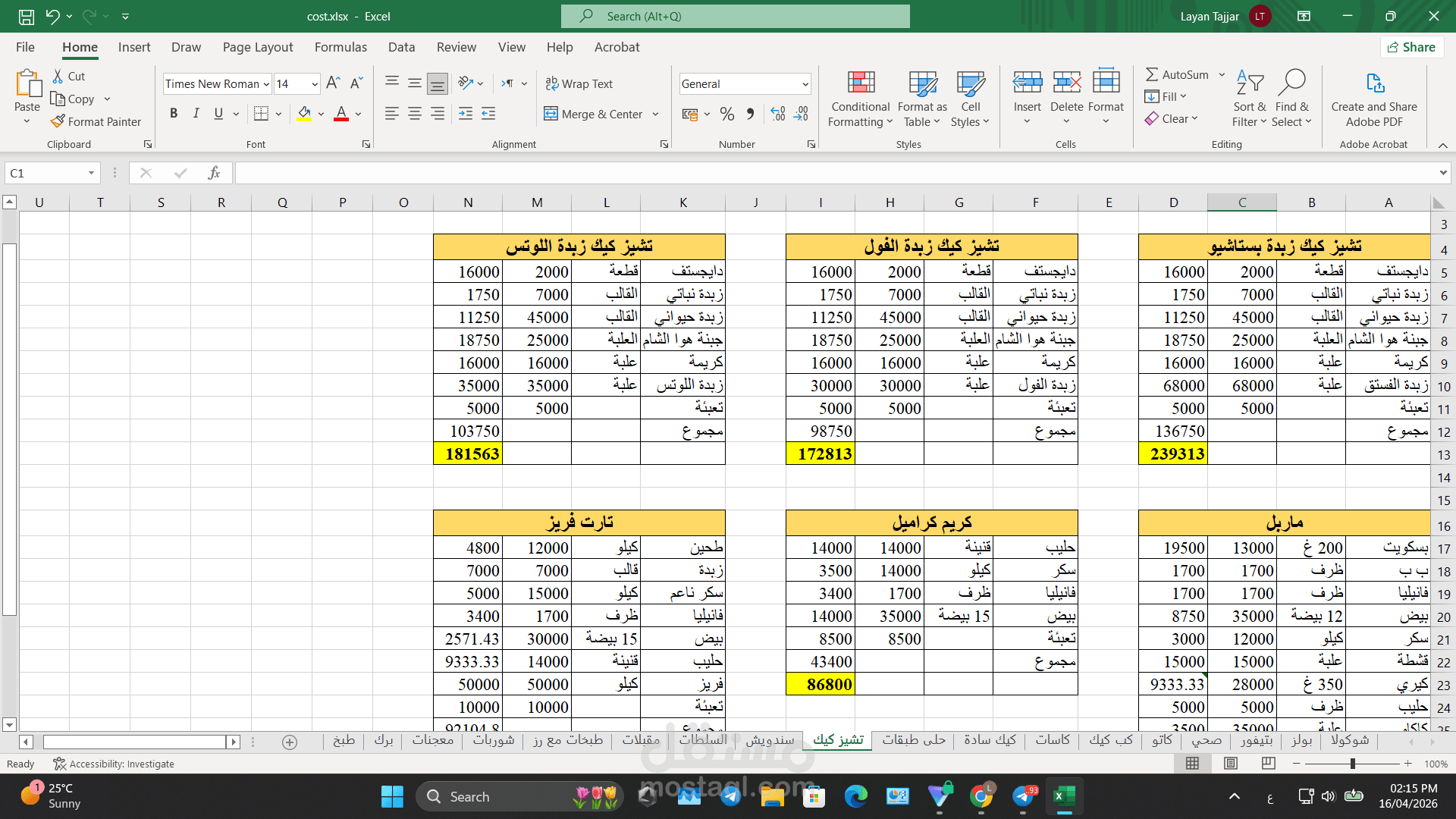Apply red font color
This screenshot has width=1456, height=819.
[341, 114]
